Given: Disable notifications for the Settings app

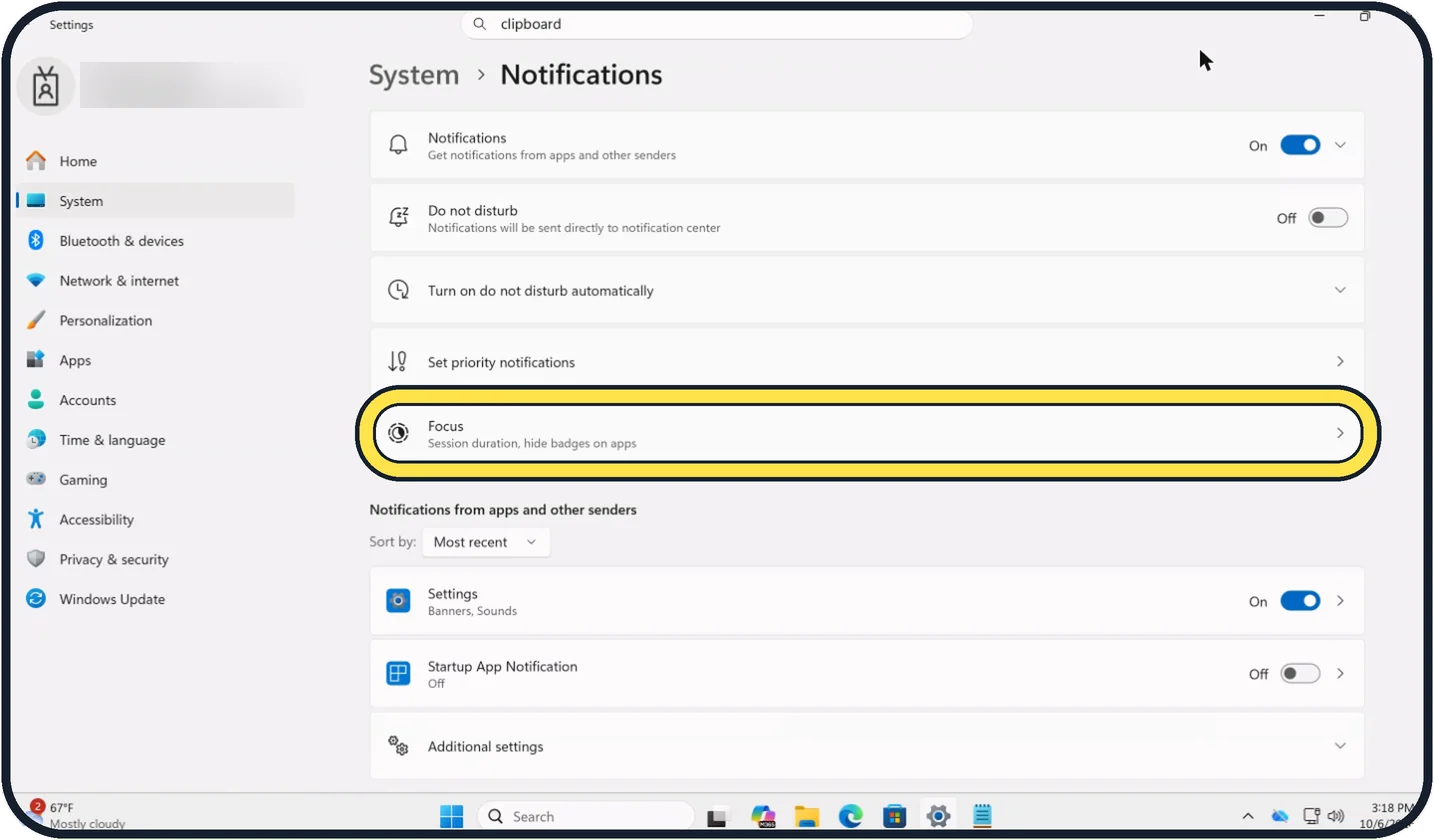Looking at the screenshot, I should (x=1300, y=601).
